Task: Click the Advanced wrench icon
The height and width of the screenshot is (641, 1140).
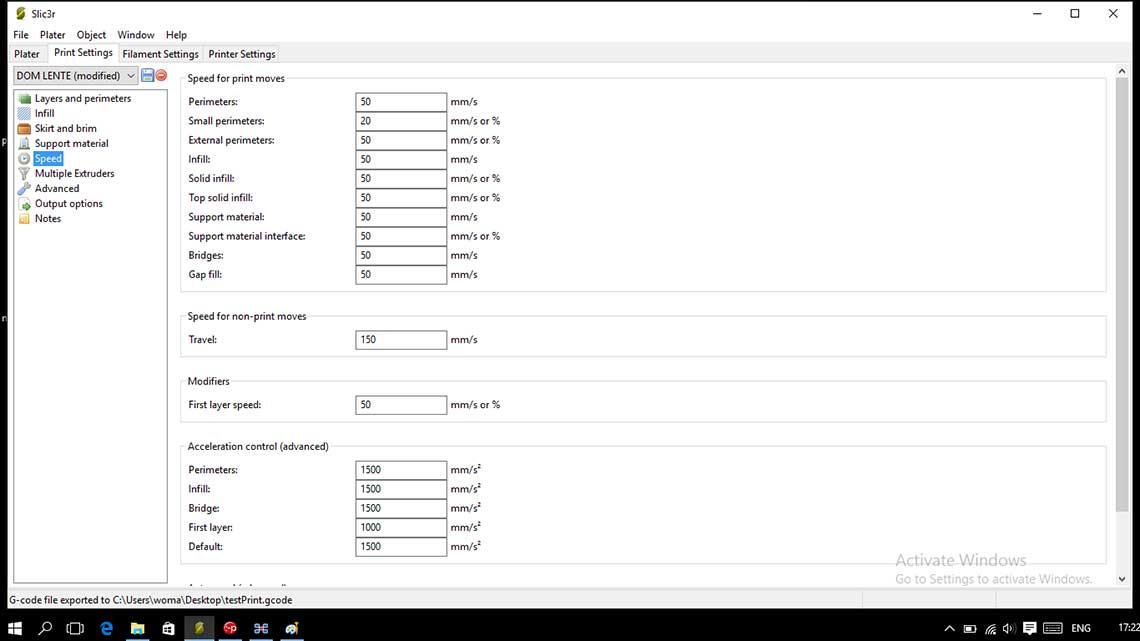Action: click(x=25, y=189)
